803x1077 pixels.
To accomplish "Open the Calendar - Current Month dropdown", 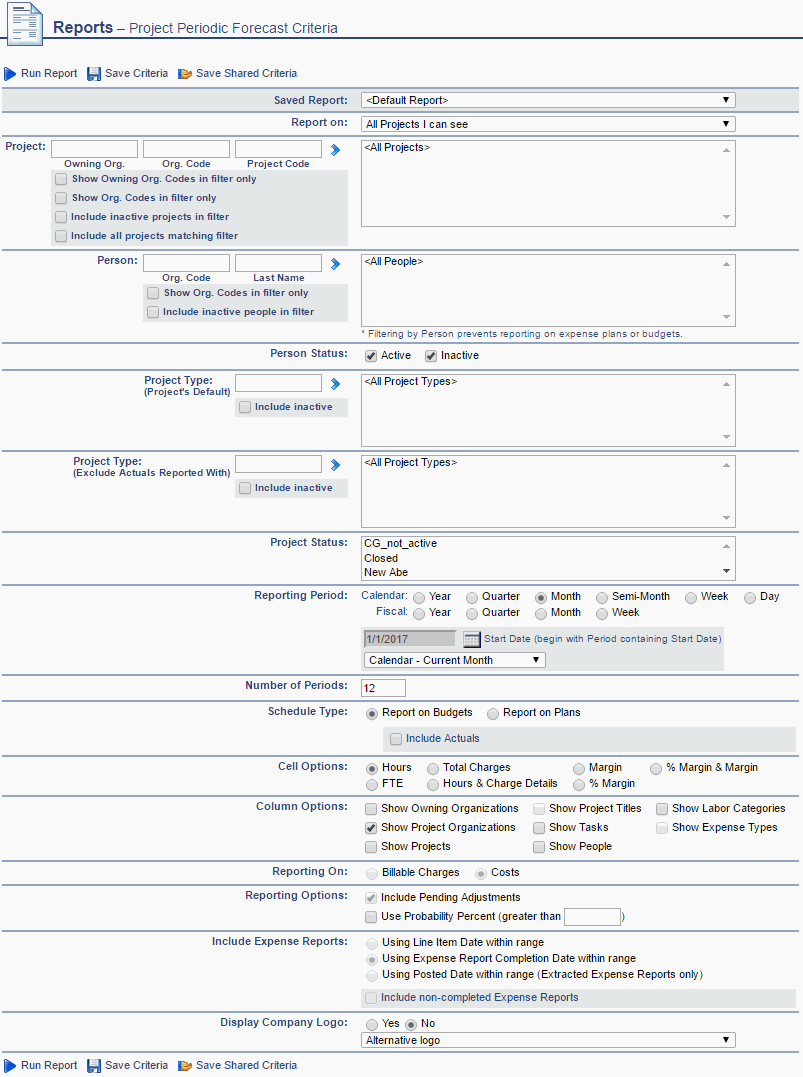I will 455,660.
